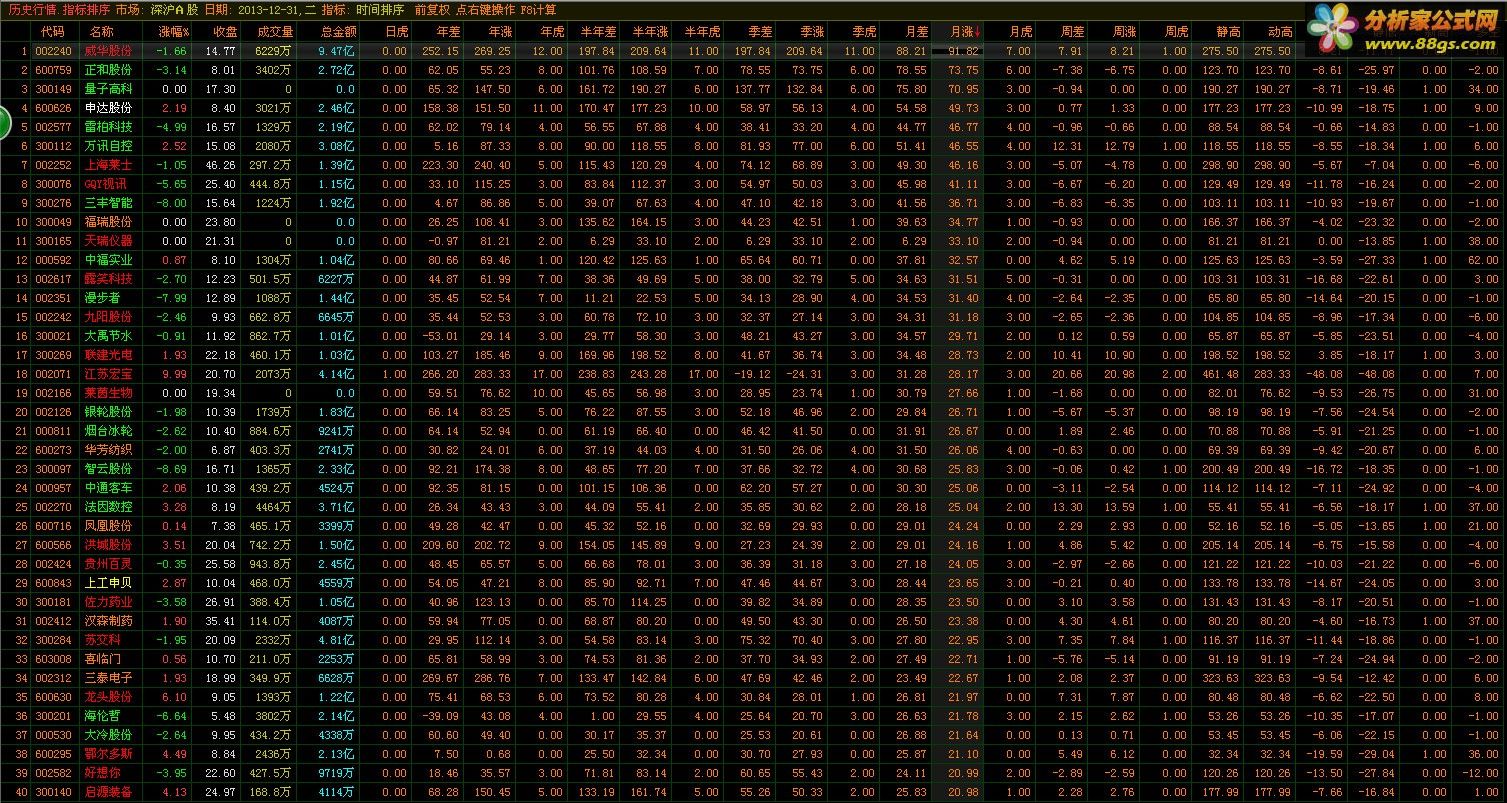Sort by the 总金额 column header

[336, 32]
